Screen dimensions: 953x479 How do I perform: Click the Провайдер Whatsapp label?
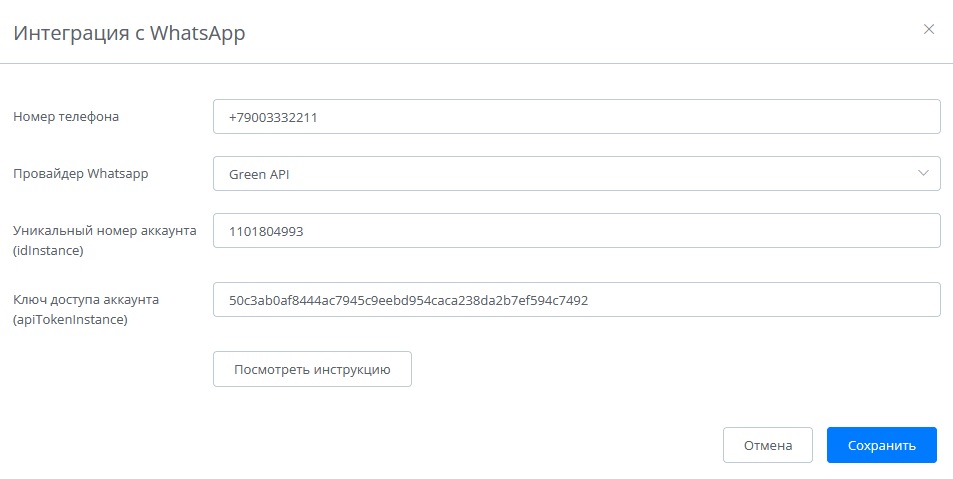81,173
